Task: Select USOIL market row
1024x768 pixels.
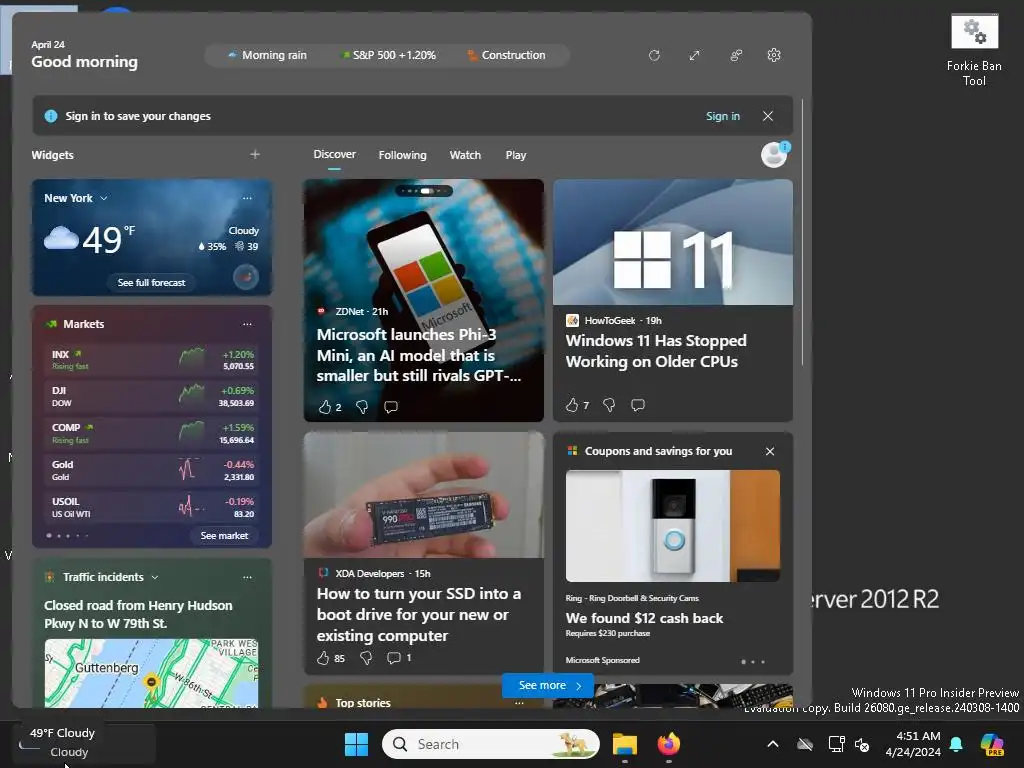Action: pyautogui.click(x=152, y=507)
